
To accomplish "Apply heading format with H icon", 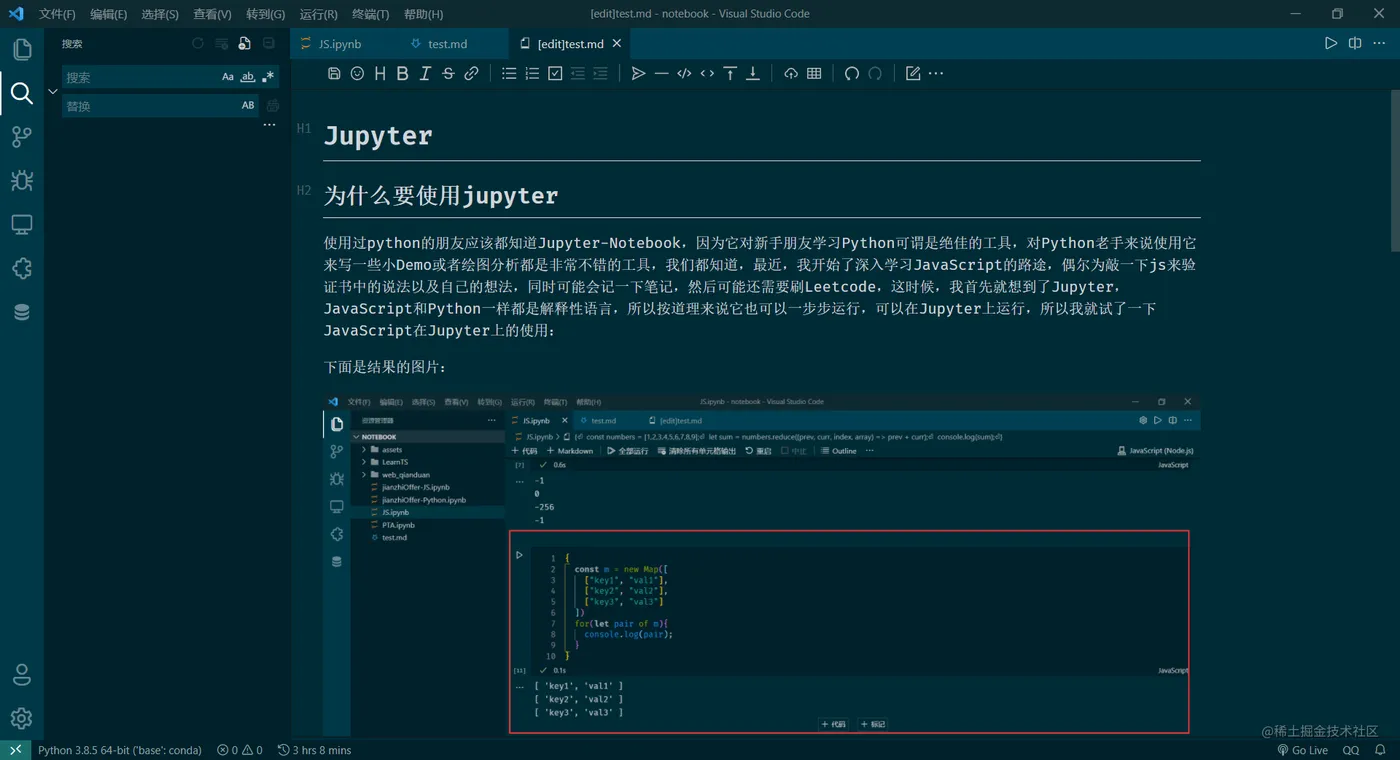I will tap(380, 73).
